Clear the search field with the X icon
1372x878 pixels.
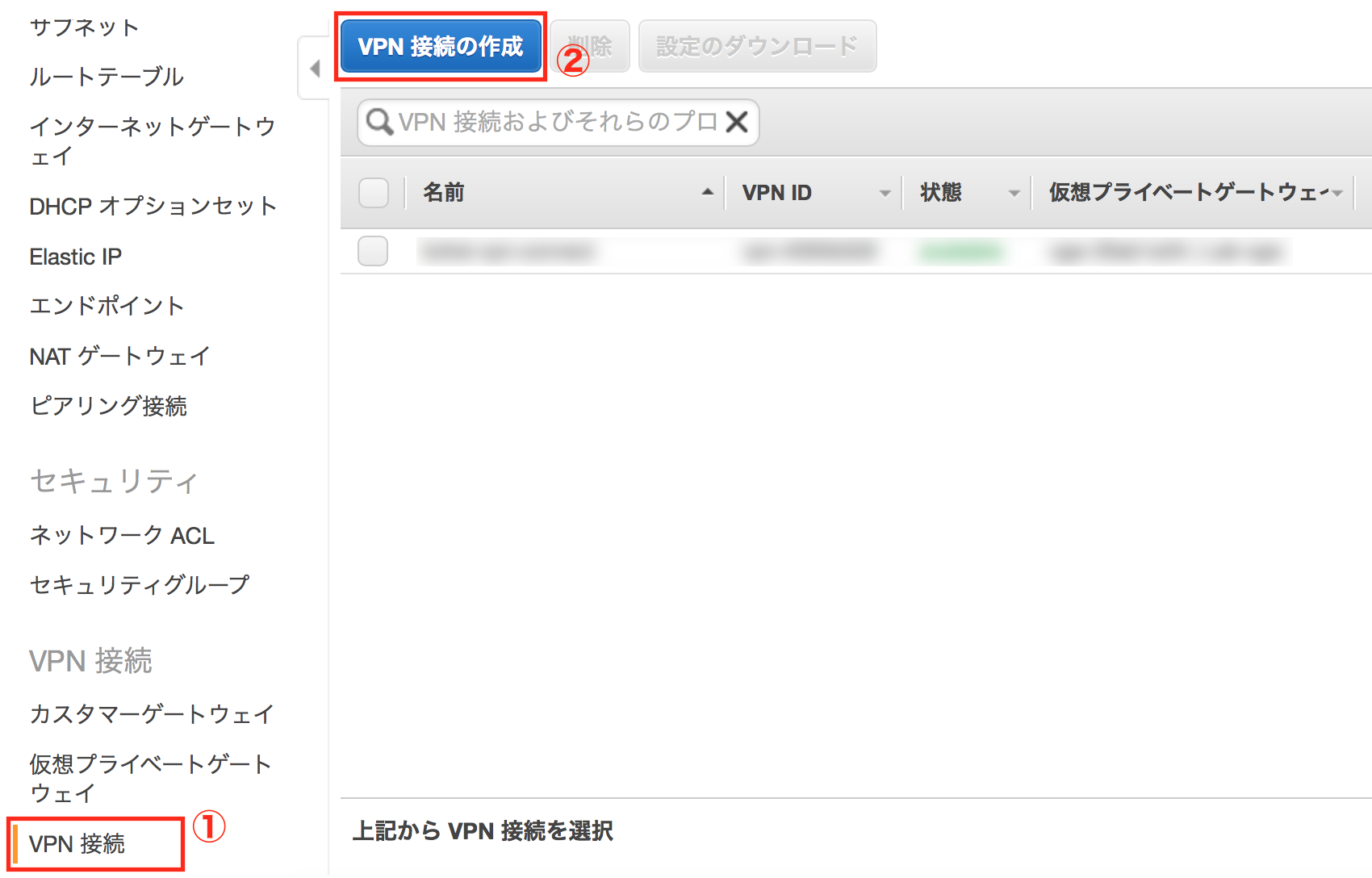click(x=736, y=122)
